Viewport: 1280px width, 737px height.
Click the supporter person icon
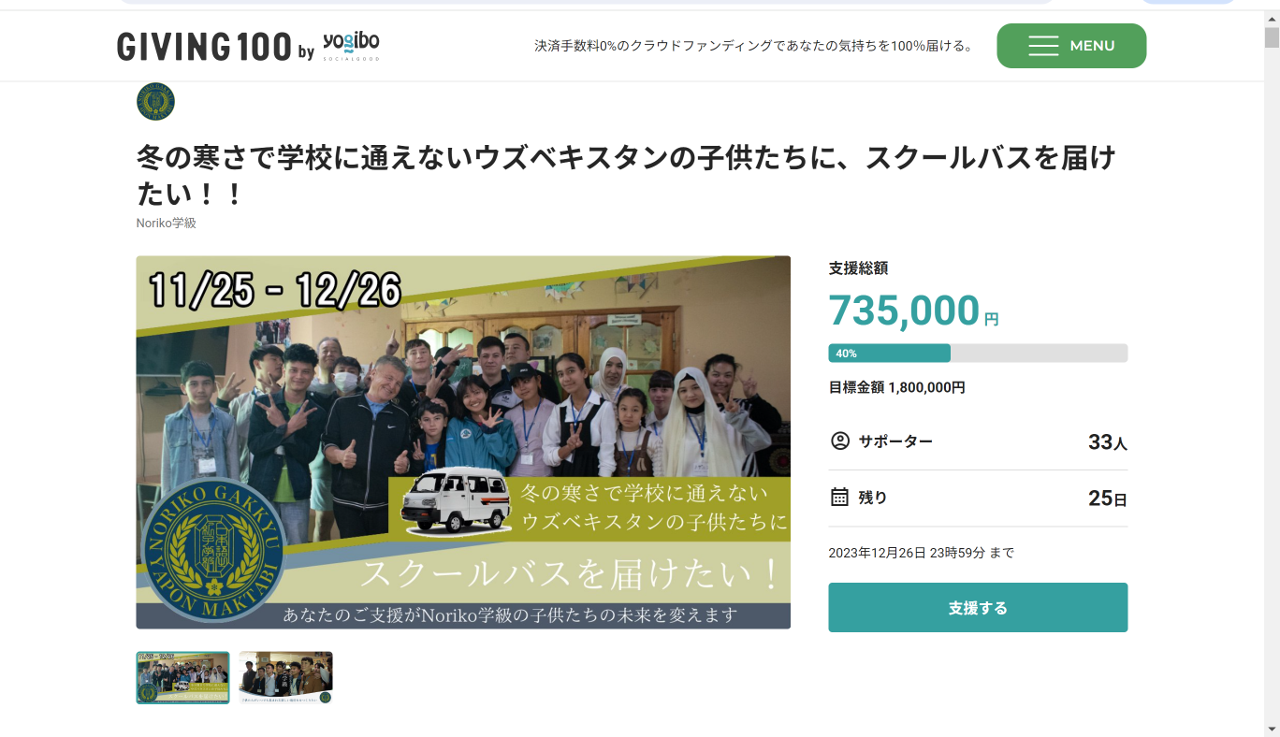coord(840,440)
